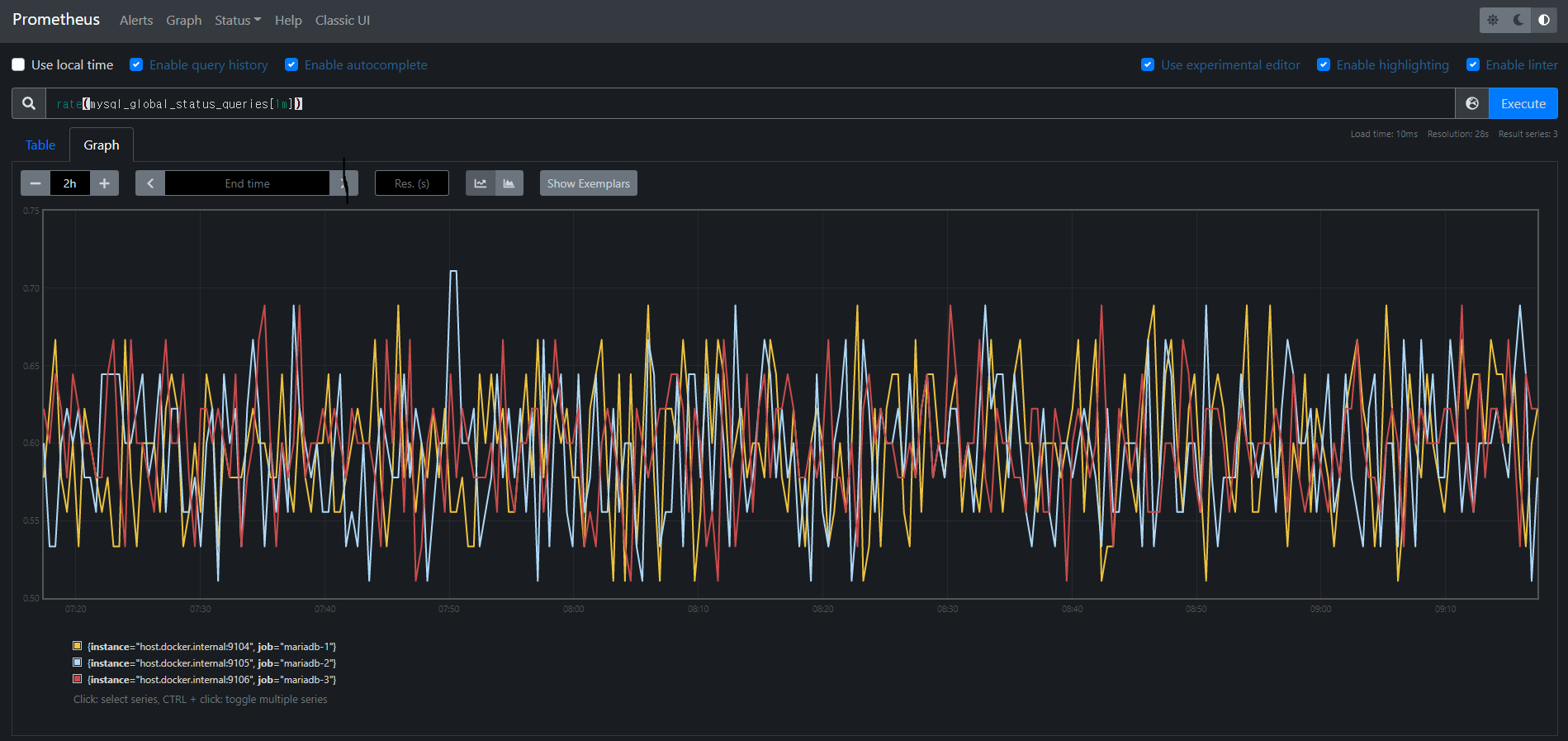Screen dimensions: 1568x741
Task: Select the mariadb-2 blue legend swatch
Action: point(78,663)
